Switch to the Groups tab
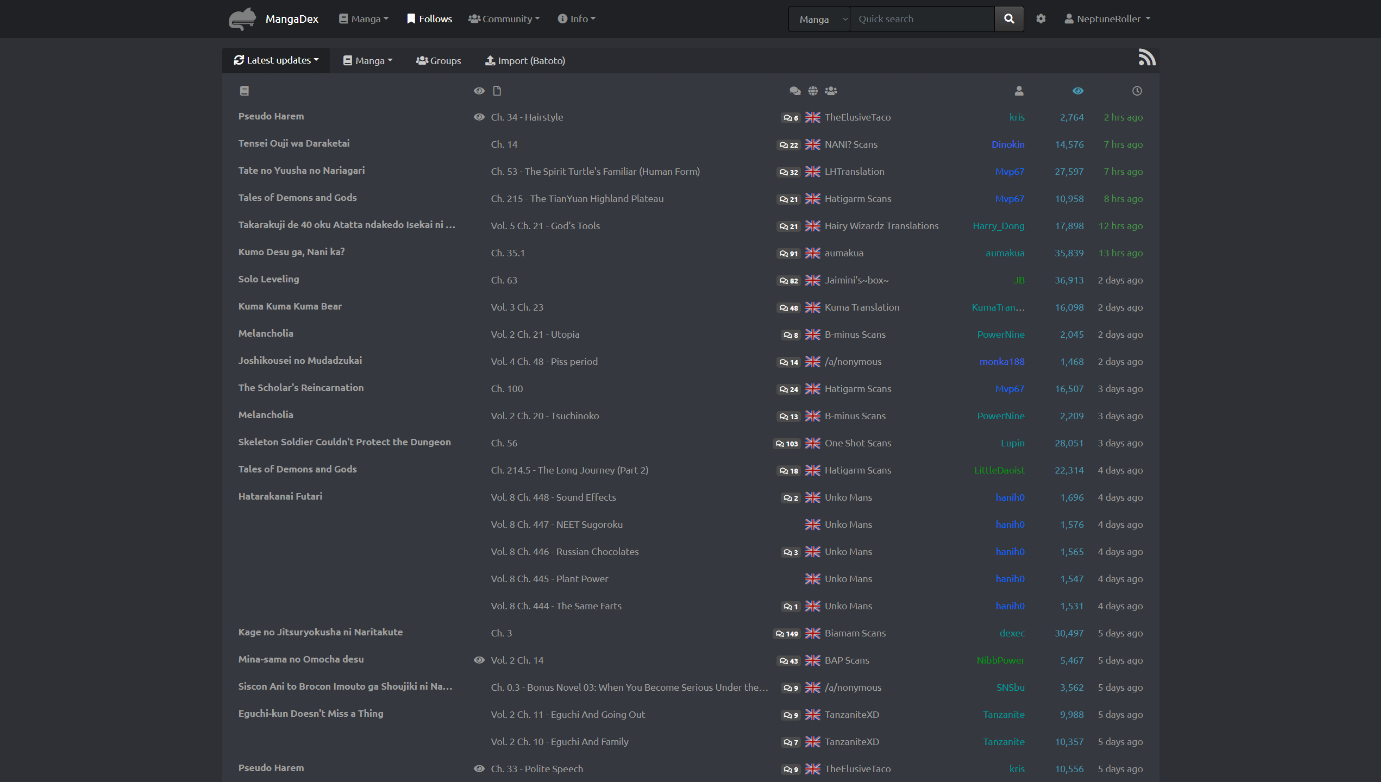The width and height of the screenshot is (1381, 782). point(439,61)
